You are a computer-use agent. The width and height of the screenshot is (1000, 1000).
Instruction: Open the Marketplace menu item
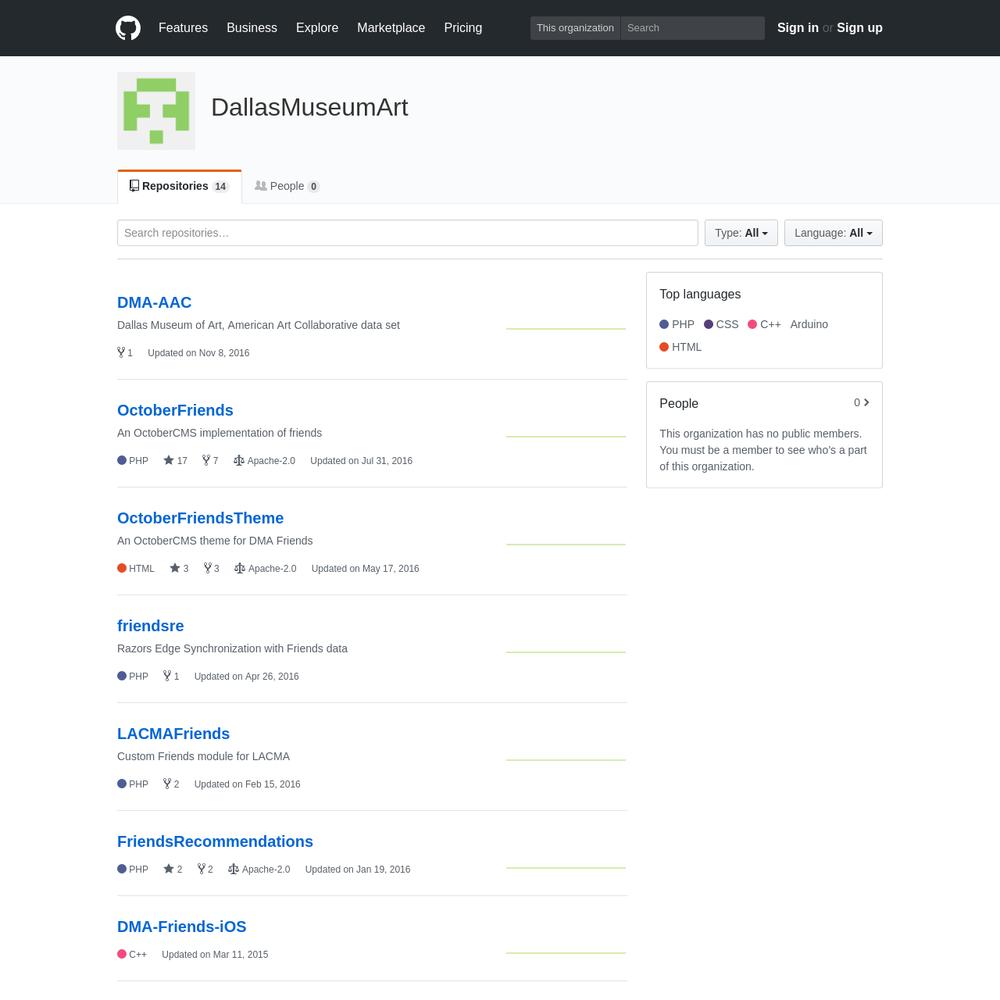[391, 28]
